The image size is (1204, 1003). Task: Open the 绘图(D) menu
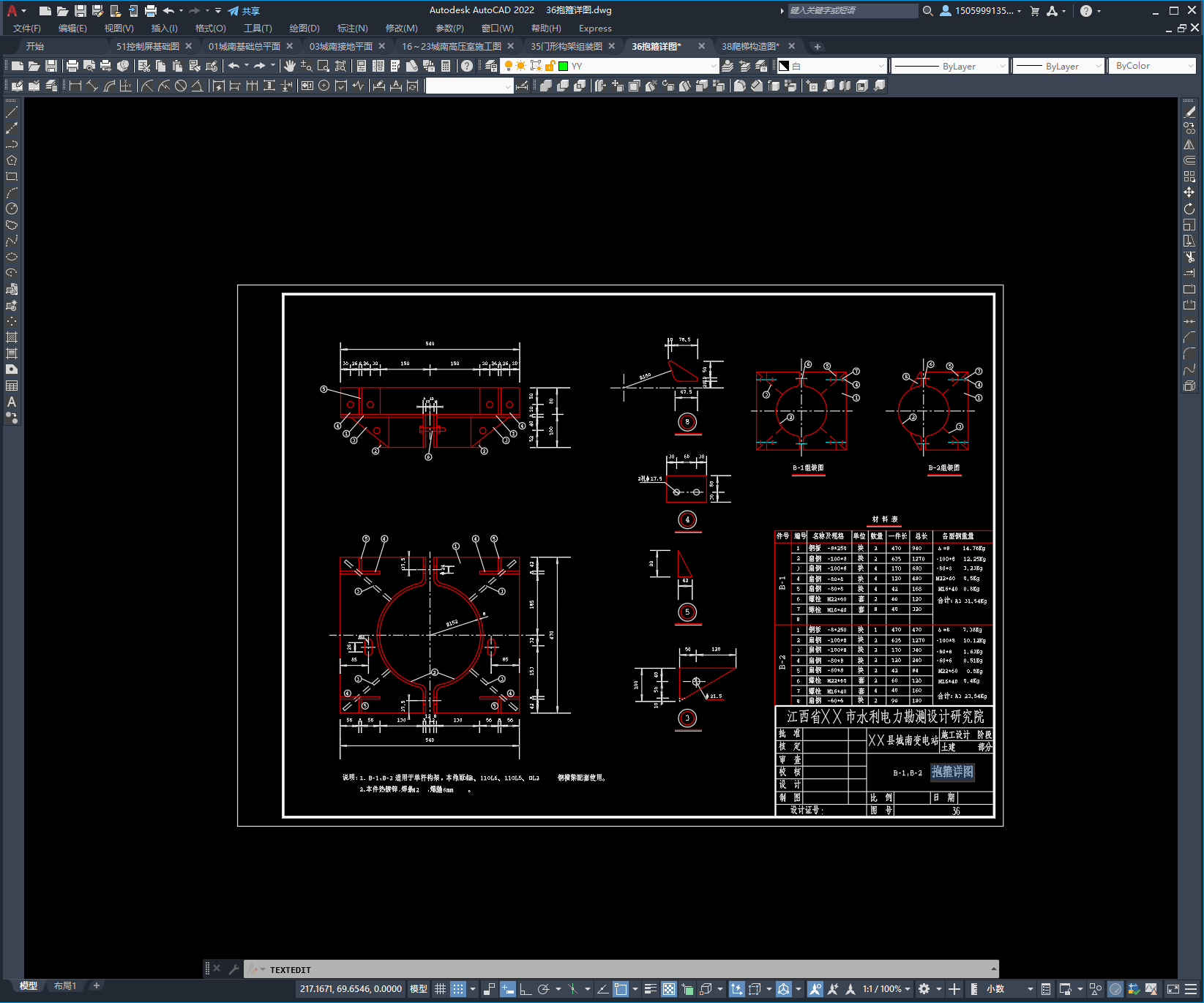[x=304, y=29]
